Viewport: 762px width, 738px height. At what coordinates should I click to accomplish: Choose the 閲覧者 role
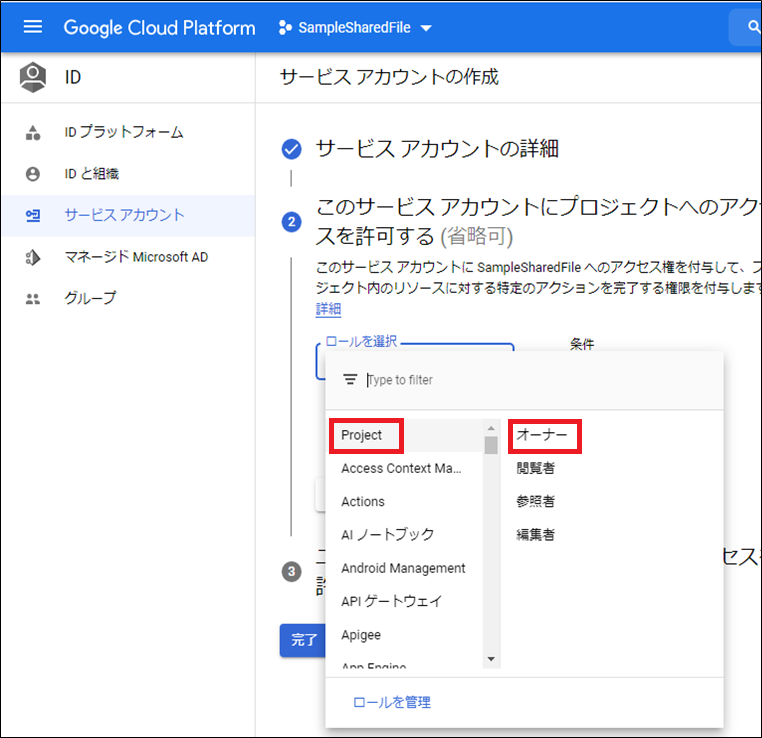536,468
